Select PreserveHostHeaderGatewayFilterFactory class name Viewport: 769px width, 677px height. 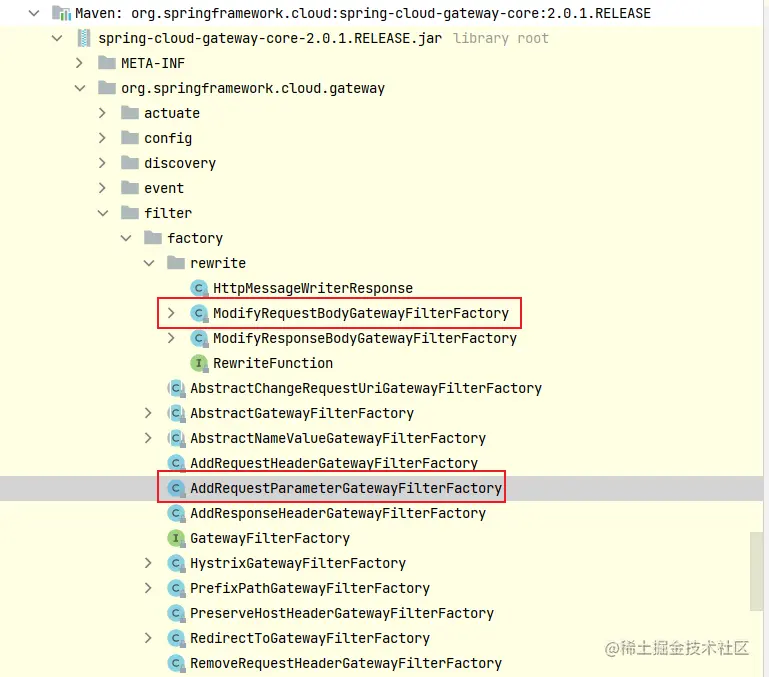[342, 613]
